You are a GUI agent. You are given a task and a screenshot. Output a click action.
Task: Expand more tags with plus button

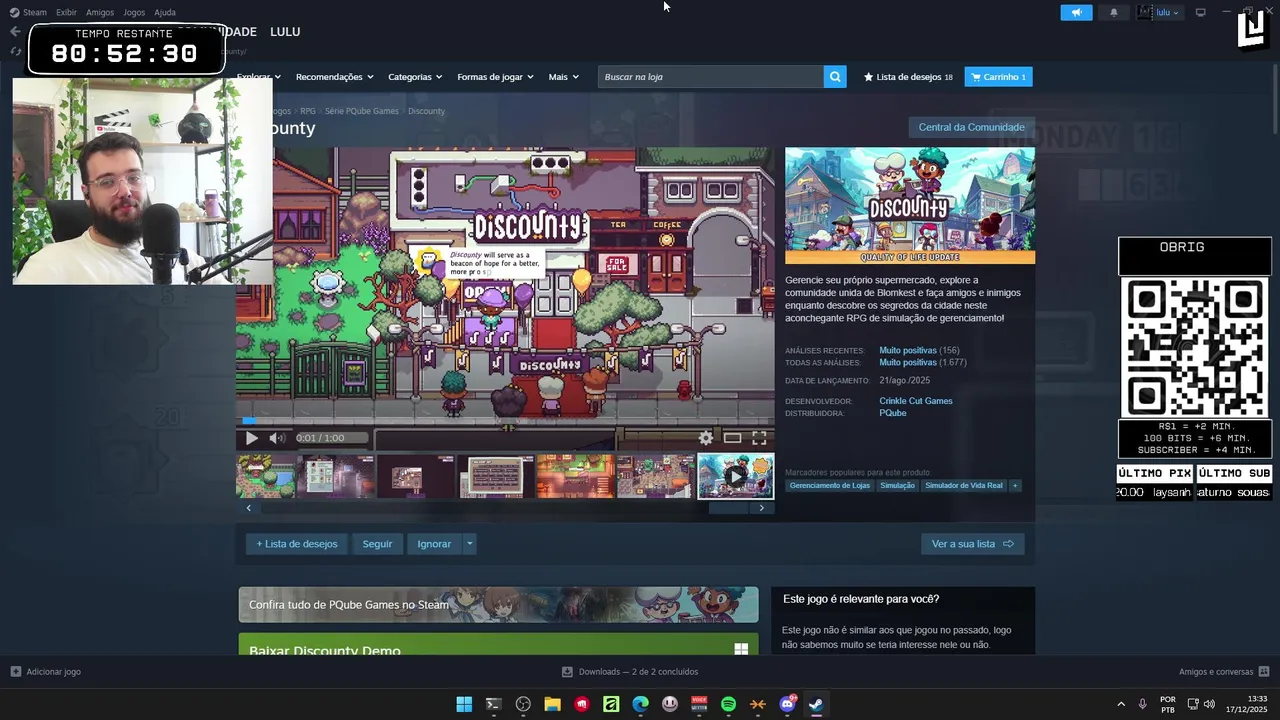pos(1015,486)
